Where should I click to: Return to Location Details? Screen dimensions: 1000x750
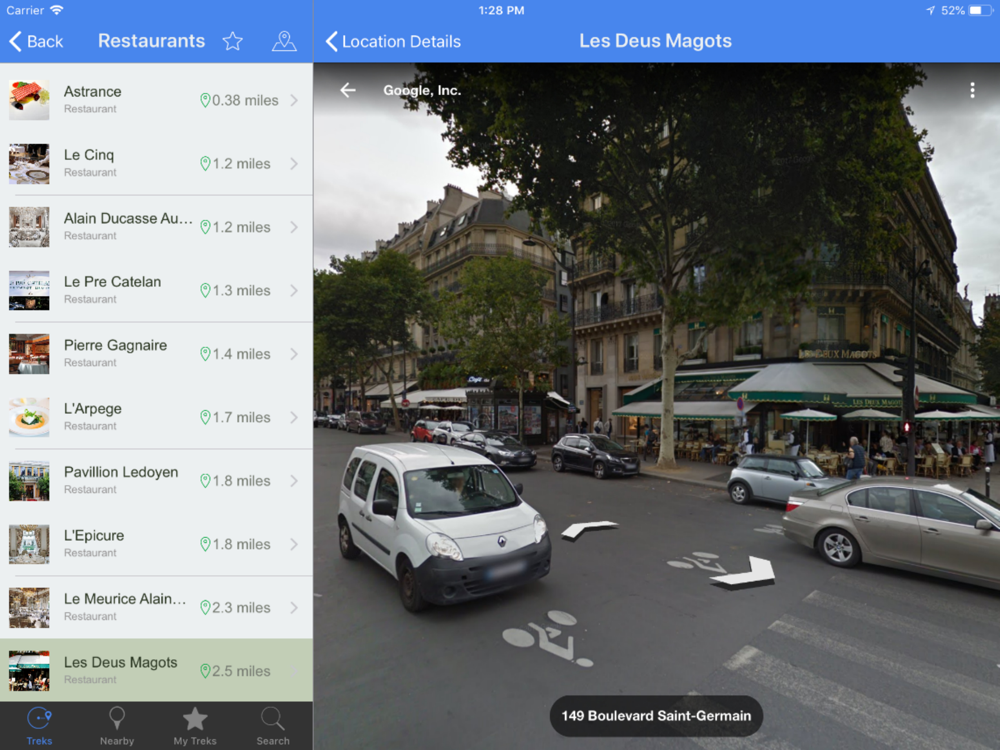pyautogui.click(x=393, y=41)
